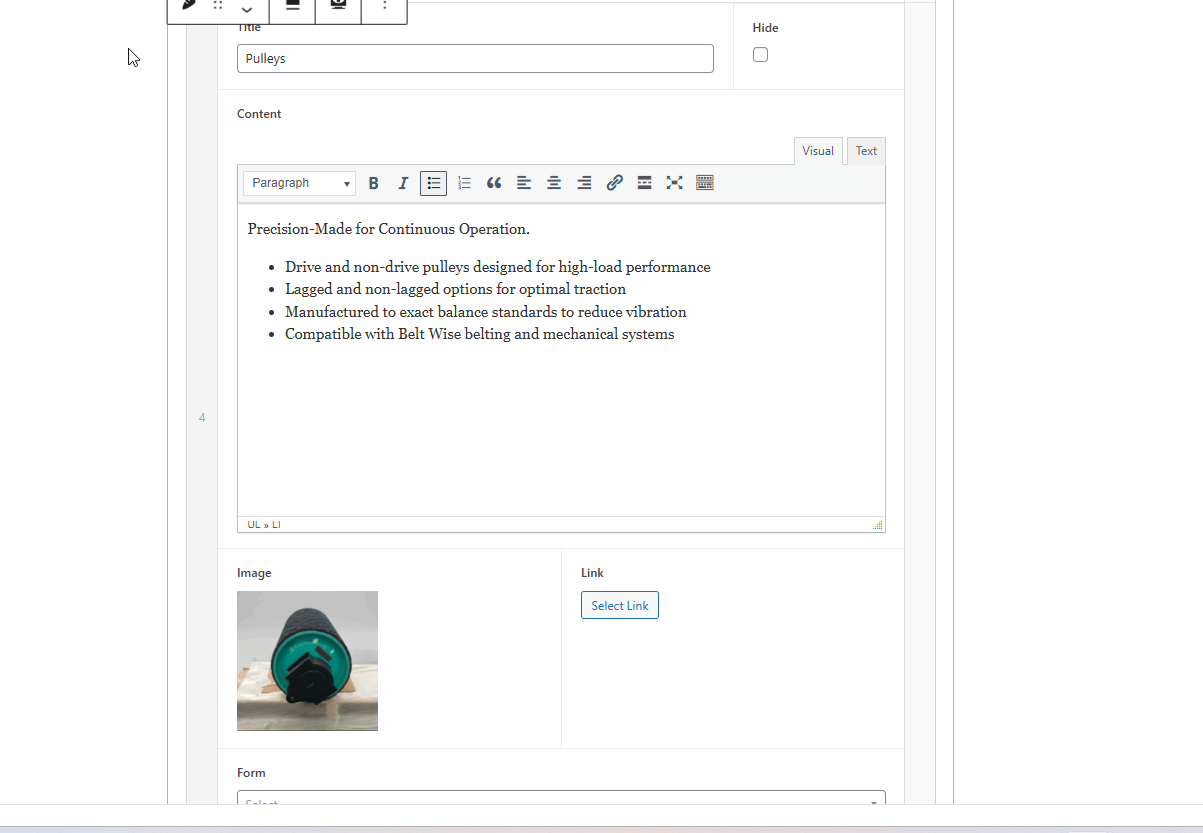The image size is (1203, 833).
Task: Toggle the bulleted list button
Action: (x=433, y=183)
